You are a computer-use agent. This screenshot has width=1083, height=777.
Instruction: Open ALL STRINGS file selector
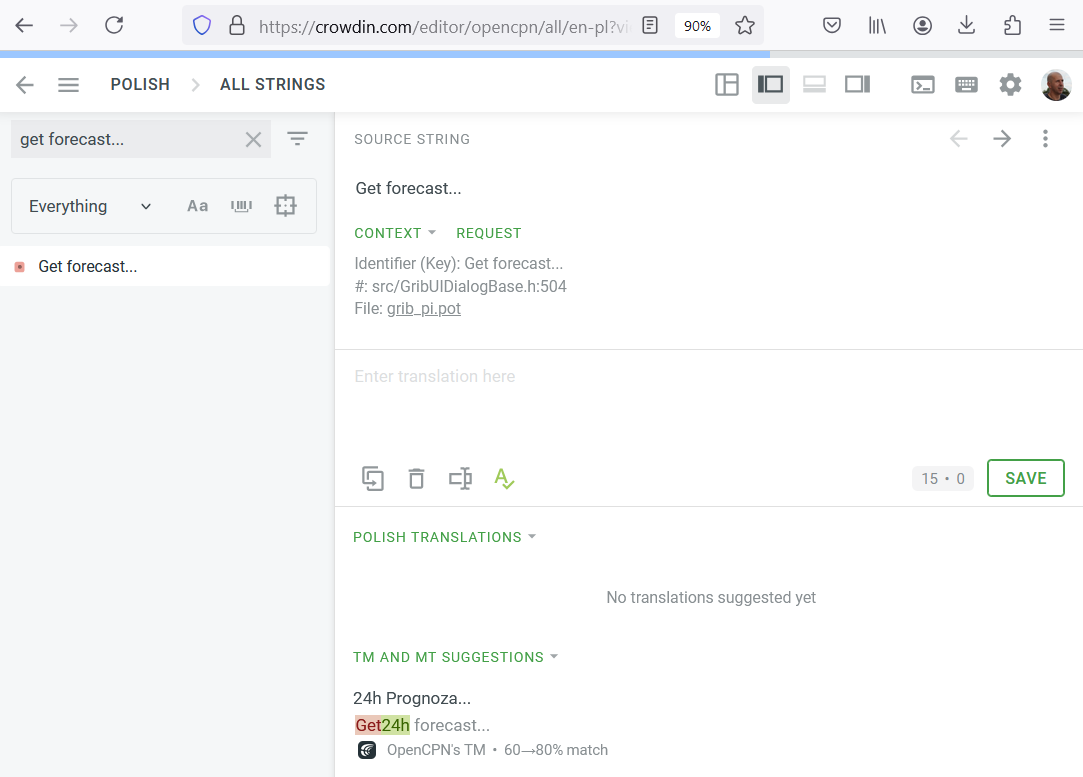273,84
